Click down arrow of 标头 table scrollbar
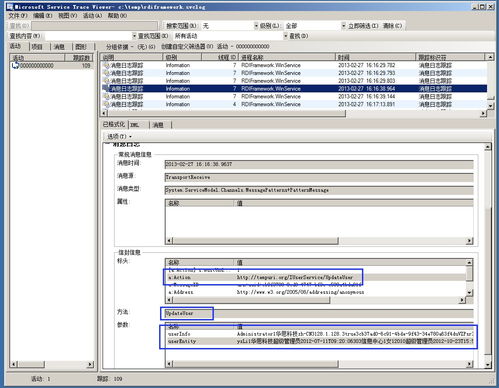 [469, 293]
